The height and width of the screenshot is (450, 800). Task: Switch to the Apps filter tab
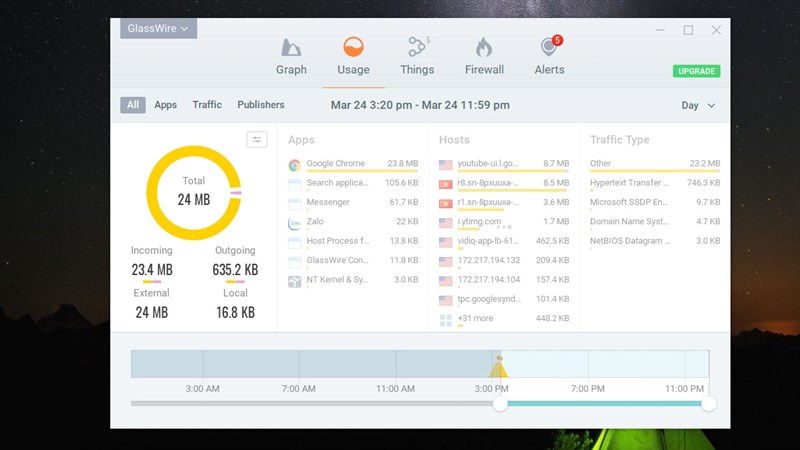[165, 105]
